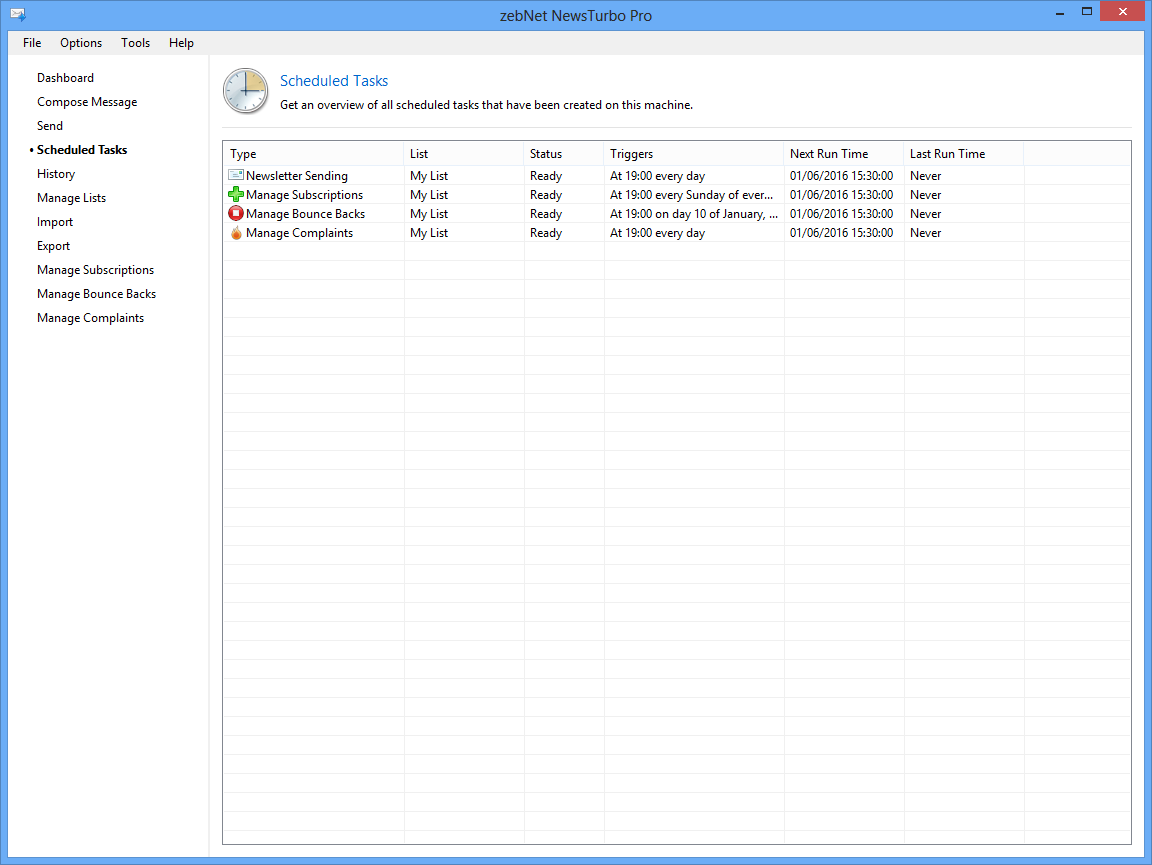Viewport: 1152px width, 865px height.
Task: Select History in the sidebar
Action: 56,174
